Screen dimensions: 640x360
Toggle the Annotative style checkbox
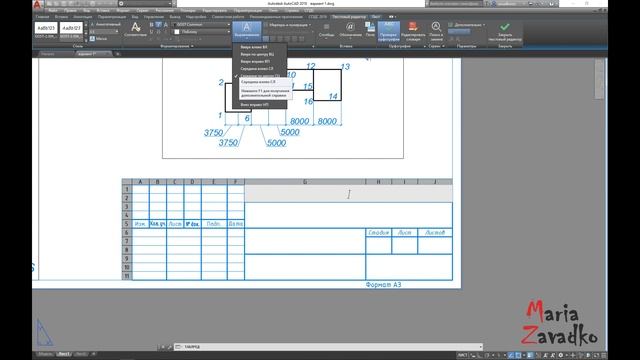tap(105, 24)
